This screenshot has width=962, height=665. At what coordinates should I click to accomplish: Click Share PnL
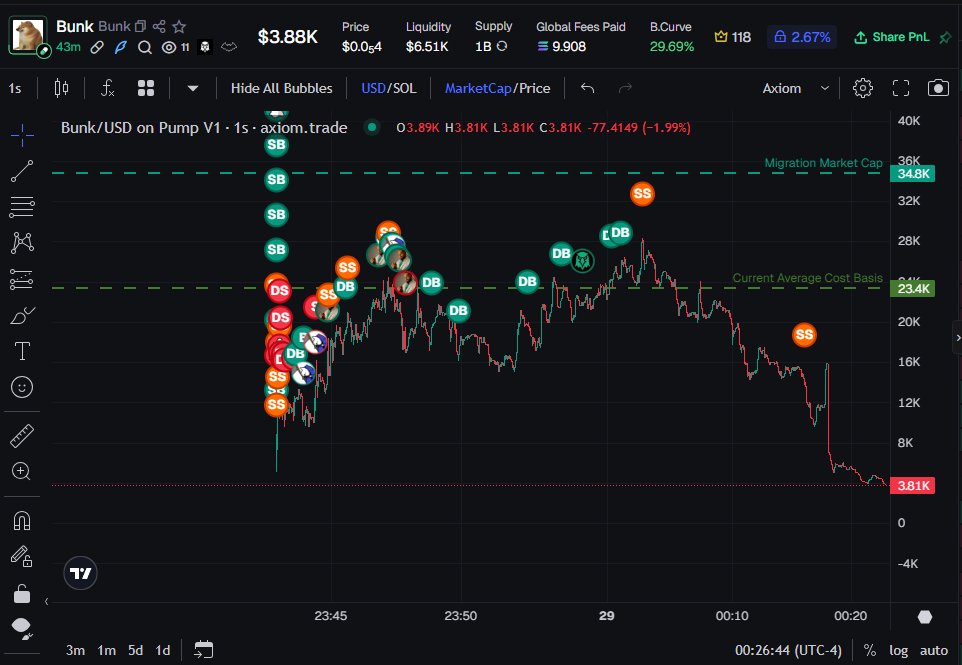coord(891,37)
